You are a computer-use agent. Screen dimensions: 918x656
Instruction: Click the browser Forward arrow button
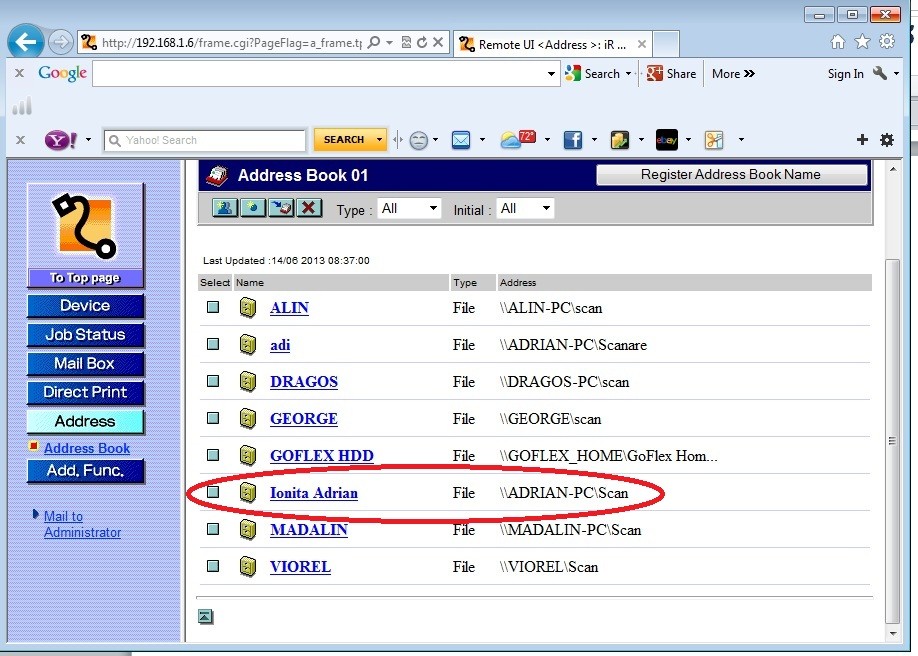point(60,42)
